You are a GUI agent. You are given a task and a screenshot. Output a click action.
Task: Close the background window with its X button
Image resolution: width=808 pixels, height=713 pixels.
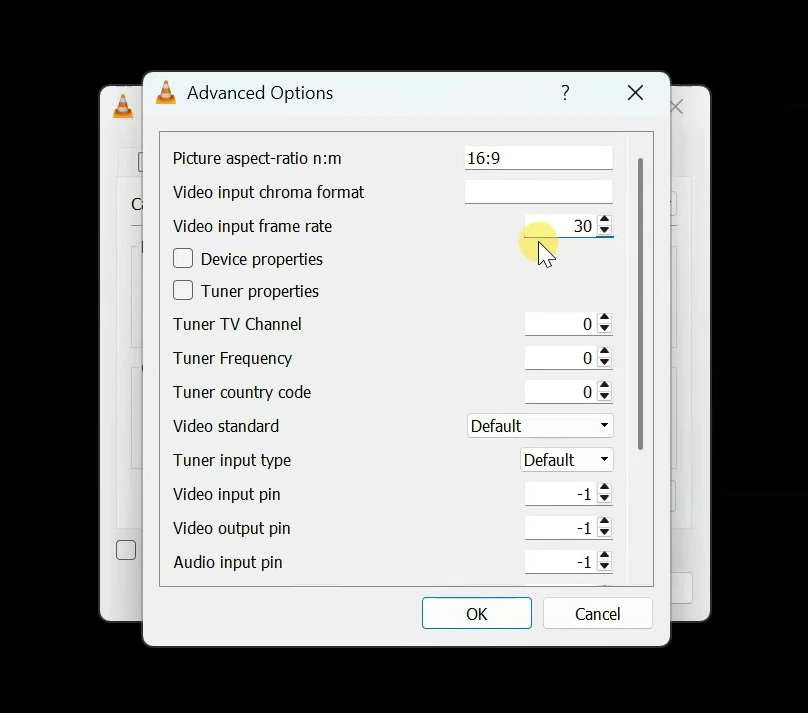pyautogui.click(x=676, y=107)
